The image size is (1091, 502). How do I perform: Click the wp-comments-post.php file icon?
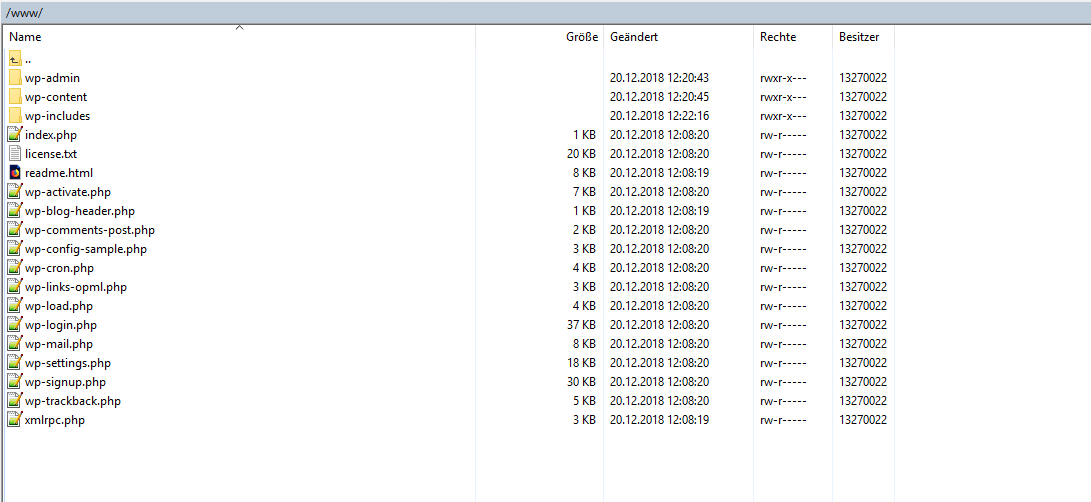point(15,230)
